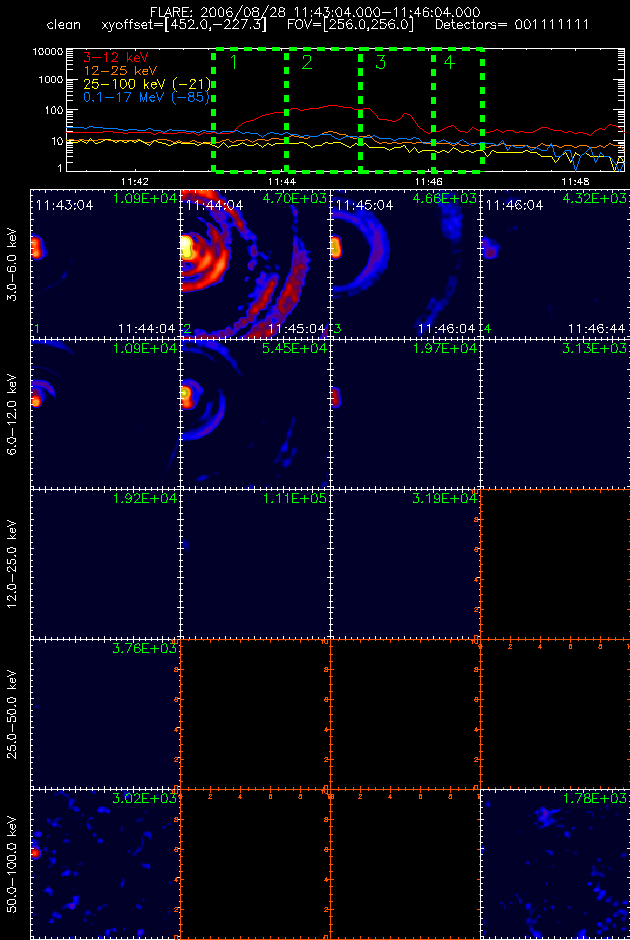The width and height of the screenshot is (630, 940).
Task: Click the "11:46:44" end time stamp
Action: click(x=596, y=329)
